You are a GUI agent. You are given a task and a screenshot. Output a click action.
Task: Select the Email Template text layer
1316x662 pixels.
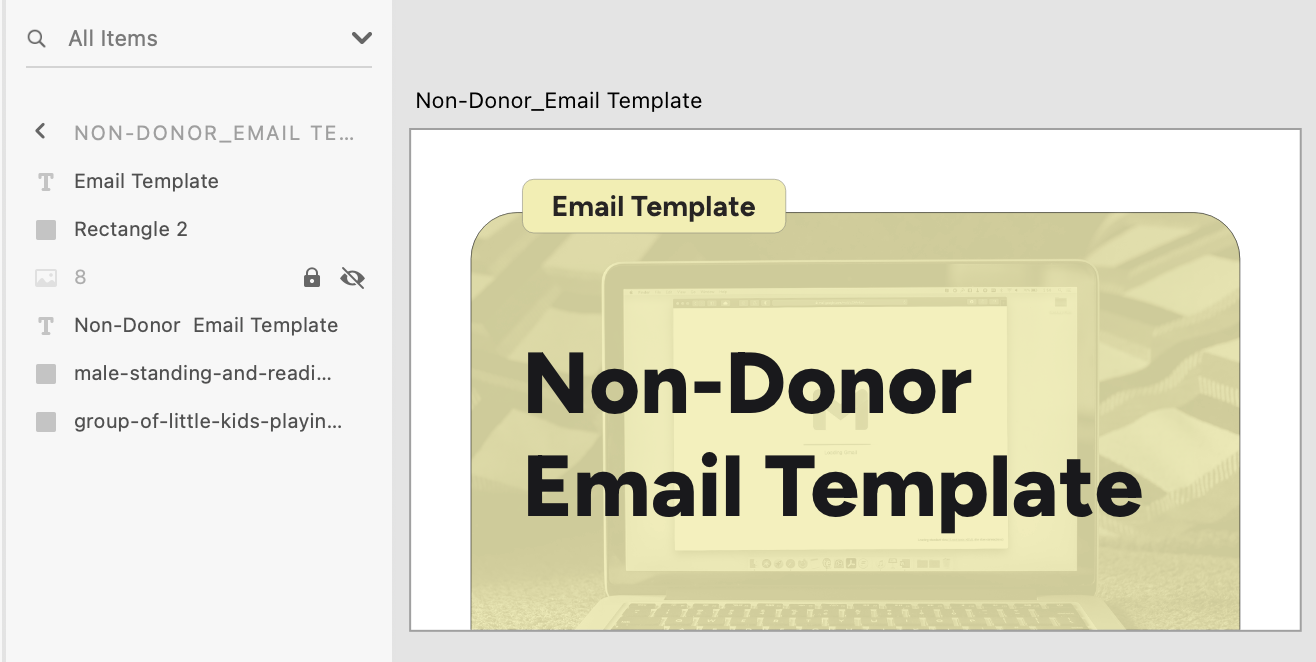point(145,181)
